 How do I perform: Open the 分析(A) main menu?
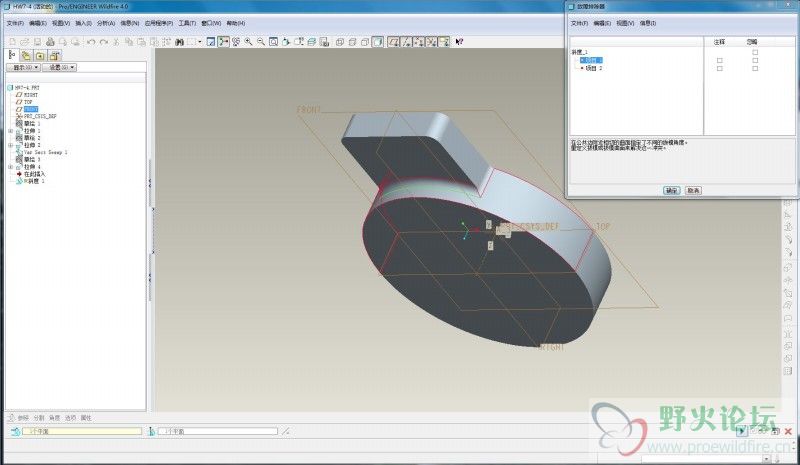coord(106,23)
